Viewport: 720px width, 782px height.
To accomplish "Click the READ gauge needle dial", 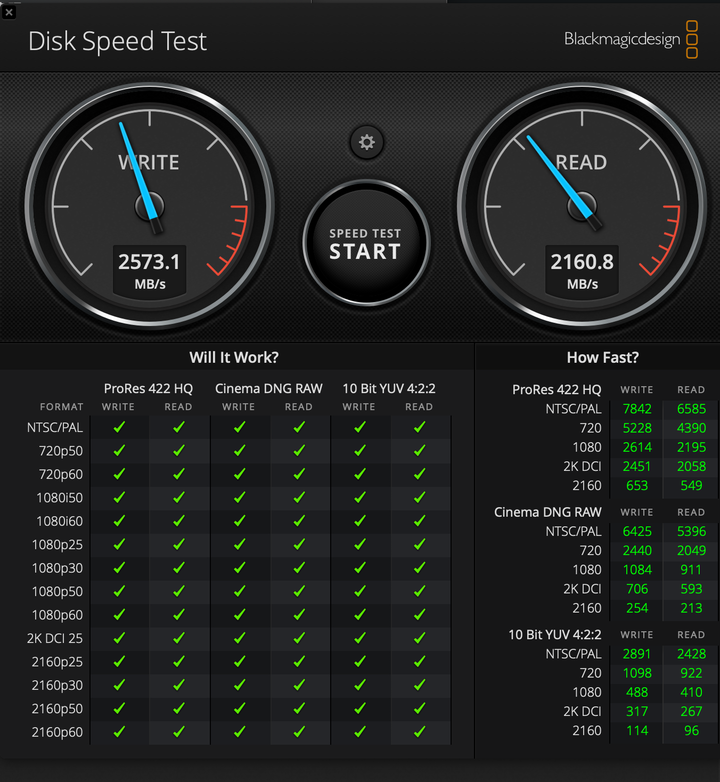I will (x=582, y=205).
